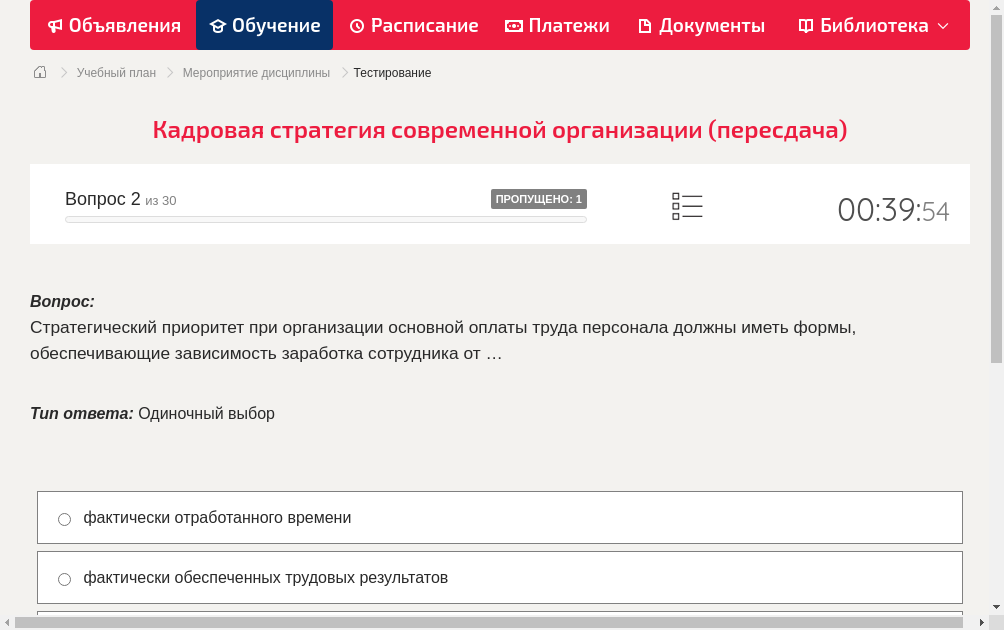This screenshot has height=630, width=1004.
Task: Open the Тестирование breadcrumb entry
Action: (391, 72)
